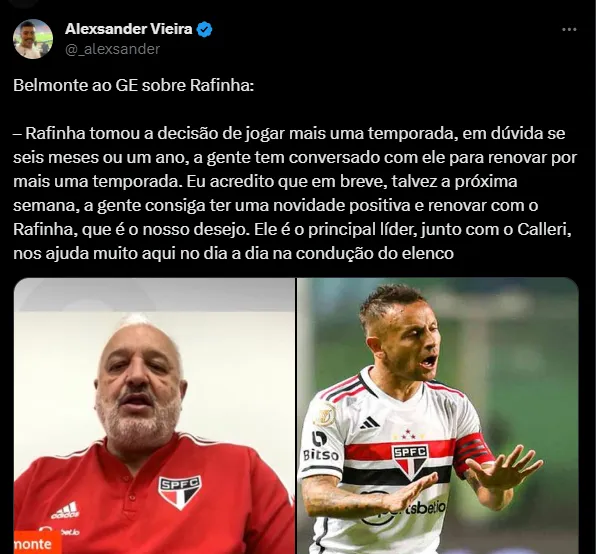Open the Alexsander Vieira display name link
The image size is (596, 554).
(x=128, y=29)
